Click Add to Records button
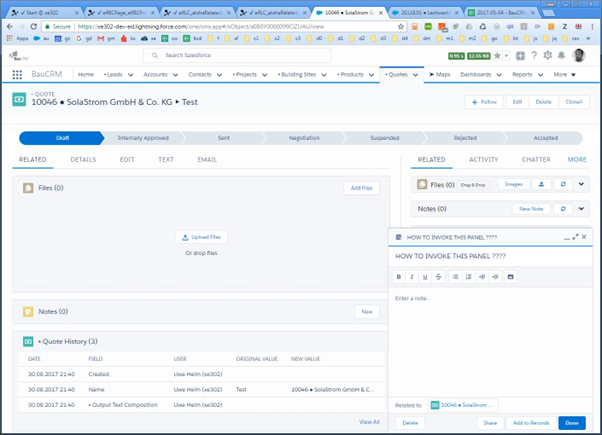 click(x=531, y=423)
